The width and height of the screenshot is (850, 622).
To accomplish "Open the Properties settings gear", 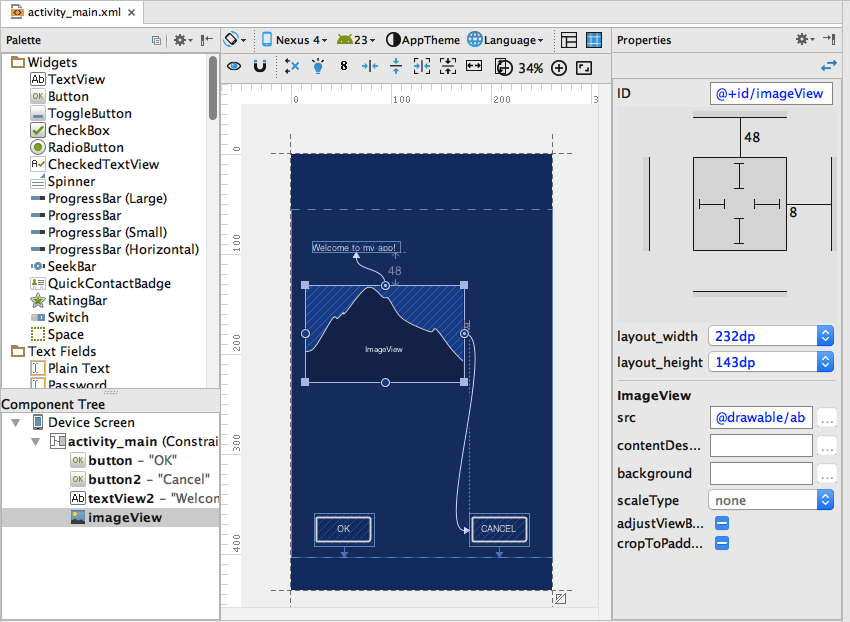I will [x=805, y=39].
